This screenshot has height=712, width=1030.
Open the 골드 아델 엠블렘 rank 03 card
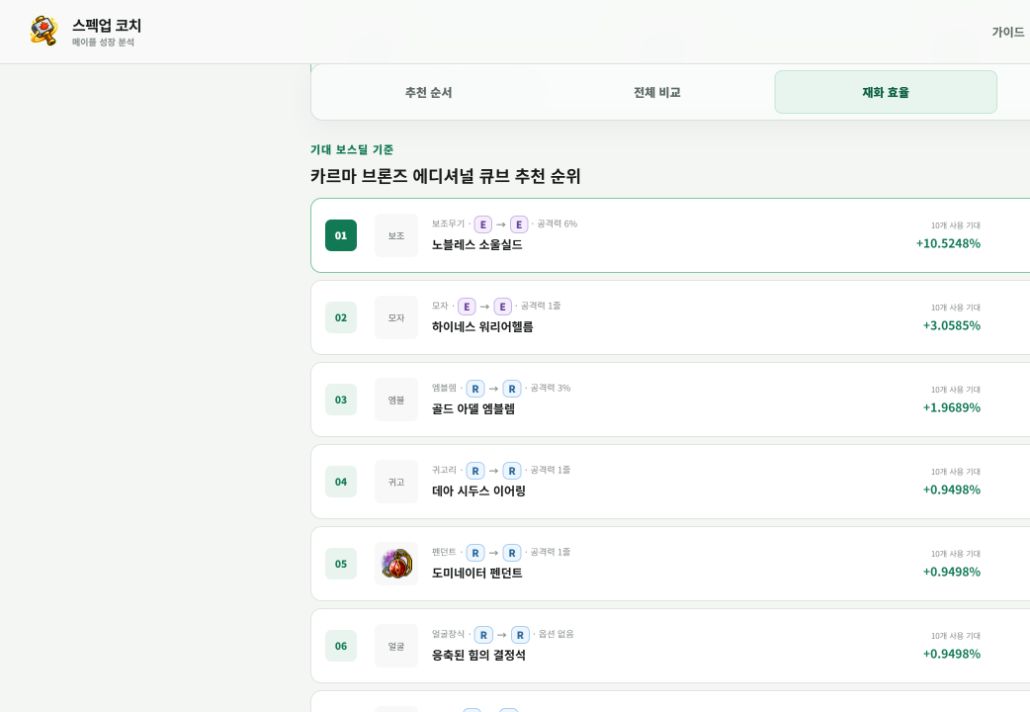[x=670, y=399]
